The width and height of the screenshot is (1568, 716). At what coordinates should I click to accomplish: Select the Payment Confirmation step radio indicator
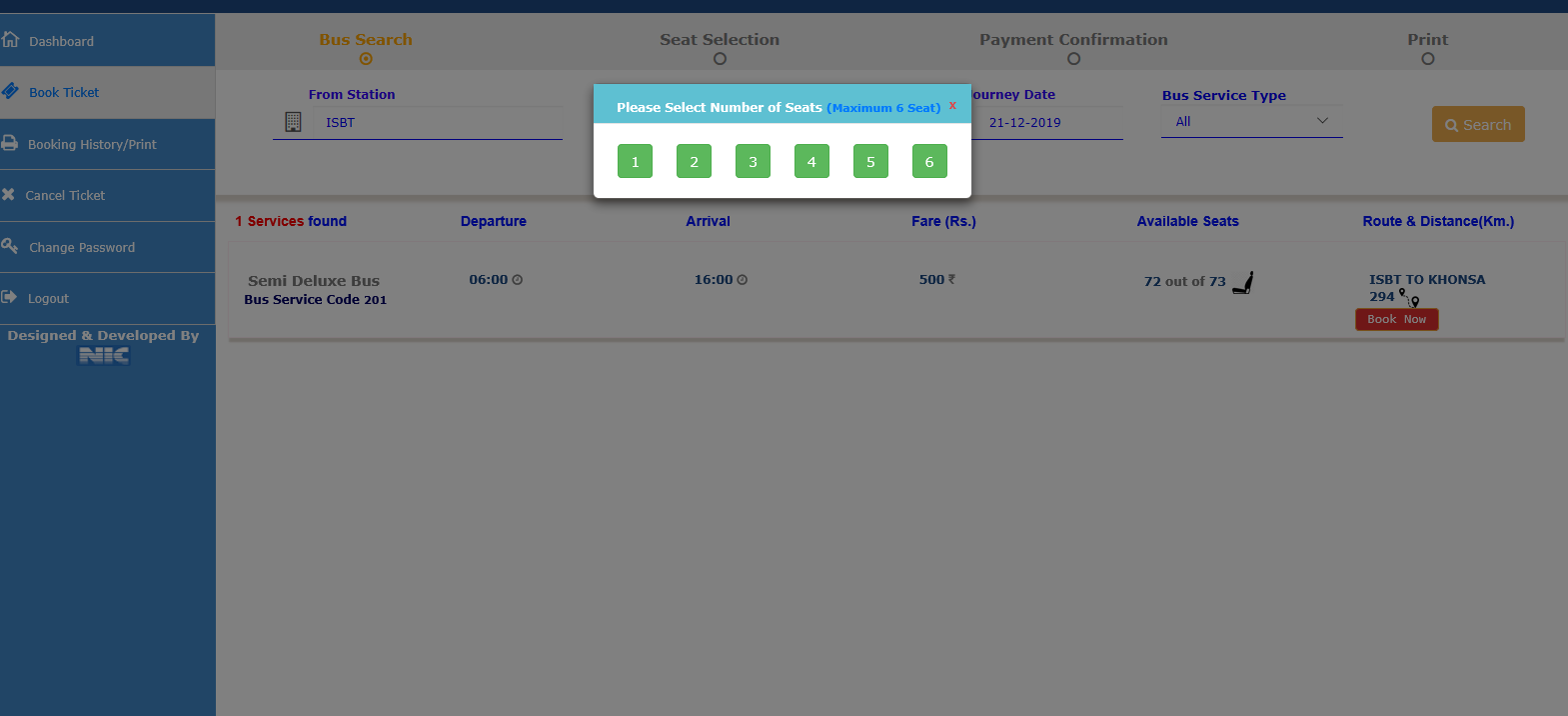1073,59
